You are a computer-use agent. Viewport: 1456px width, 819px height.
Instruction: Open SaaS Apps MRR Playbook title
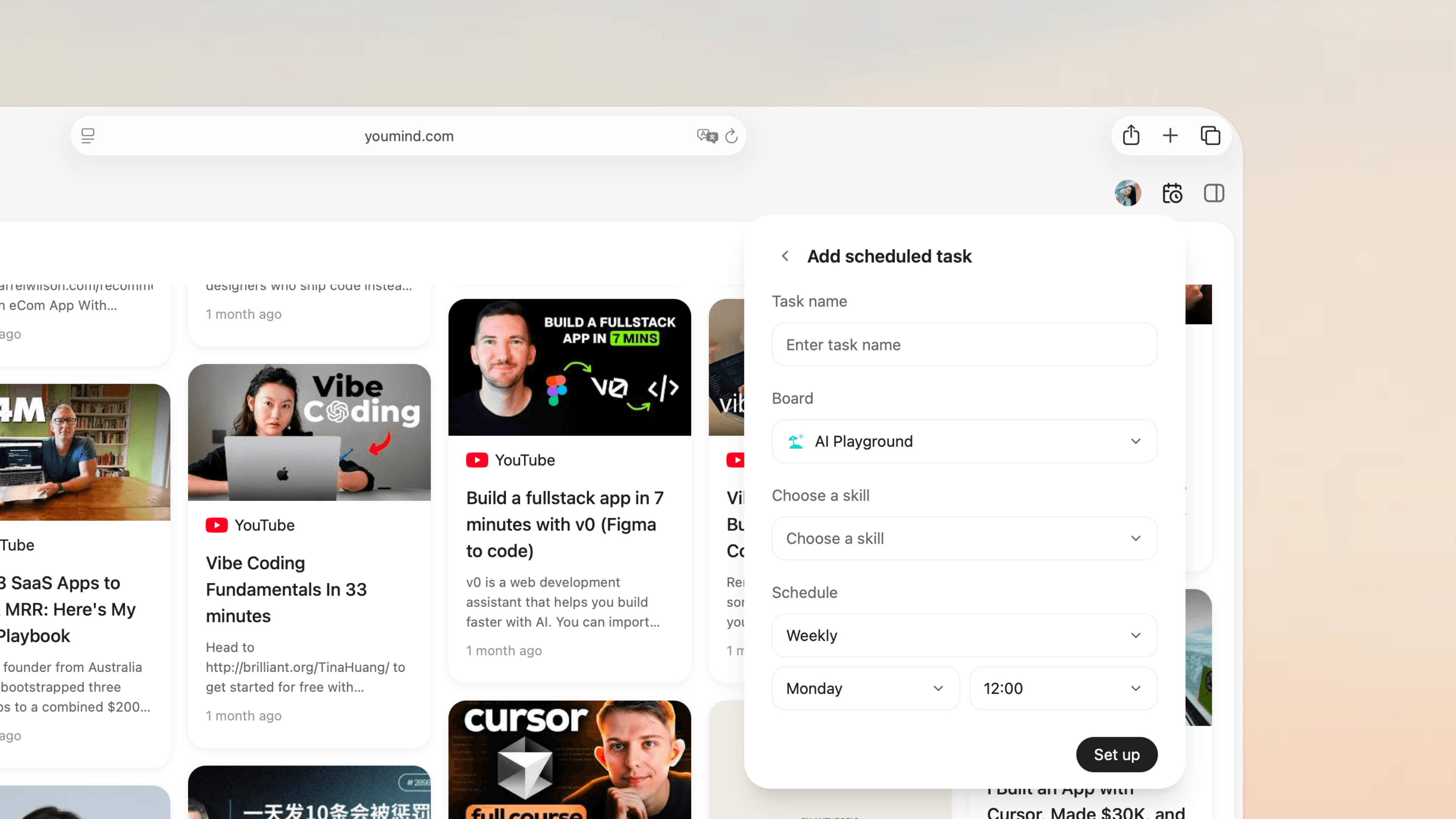68,609
